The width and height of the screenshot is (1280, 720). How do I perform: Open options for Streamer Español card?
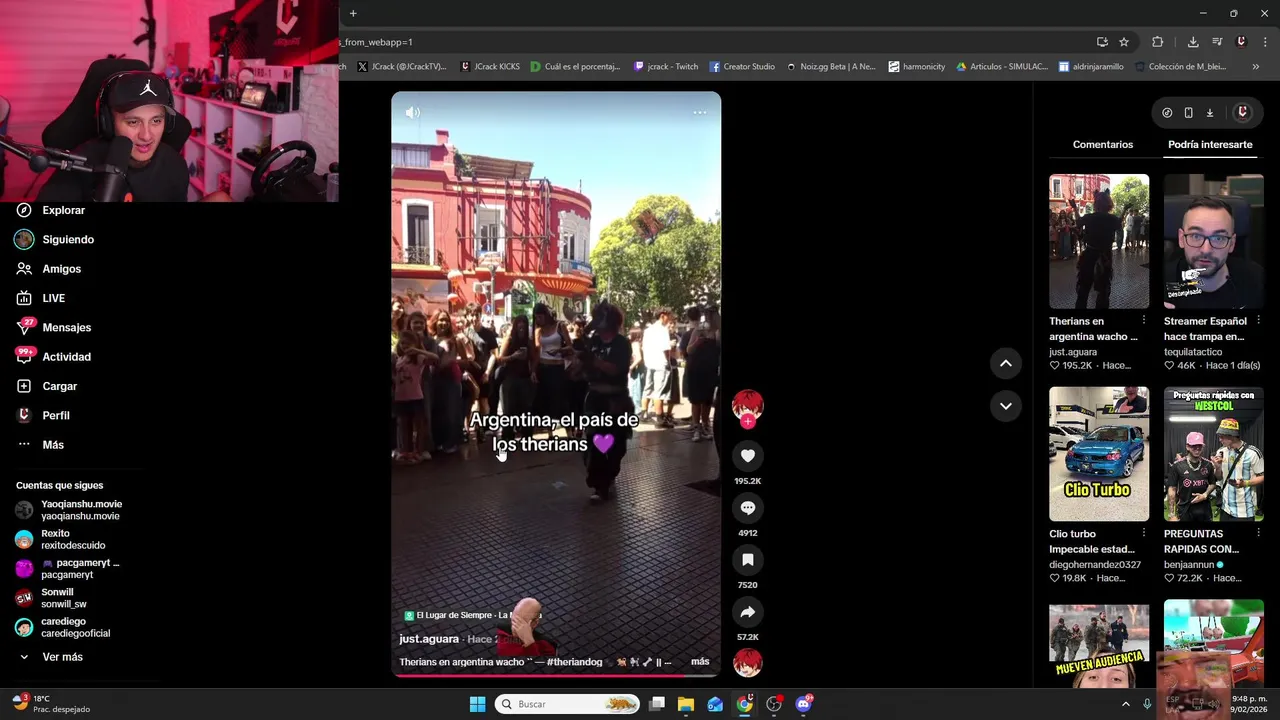1258,321
